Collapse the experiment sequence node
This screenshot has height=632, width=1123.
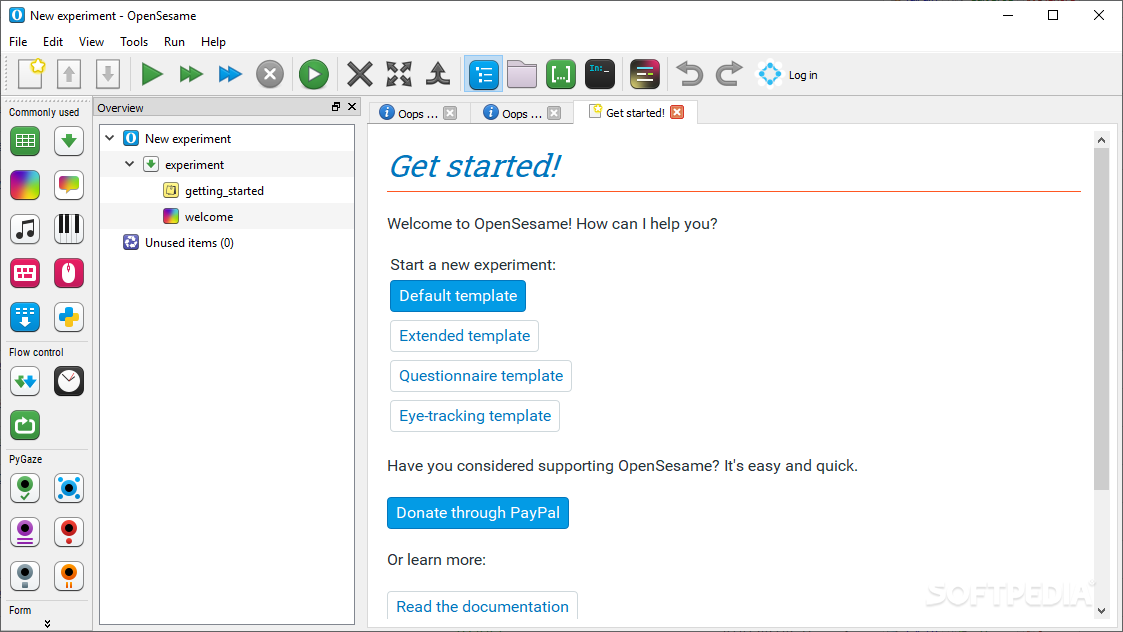click(130, 164)
